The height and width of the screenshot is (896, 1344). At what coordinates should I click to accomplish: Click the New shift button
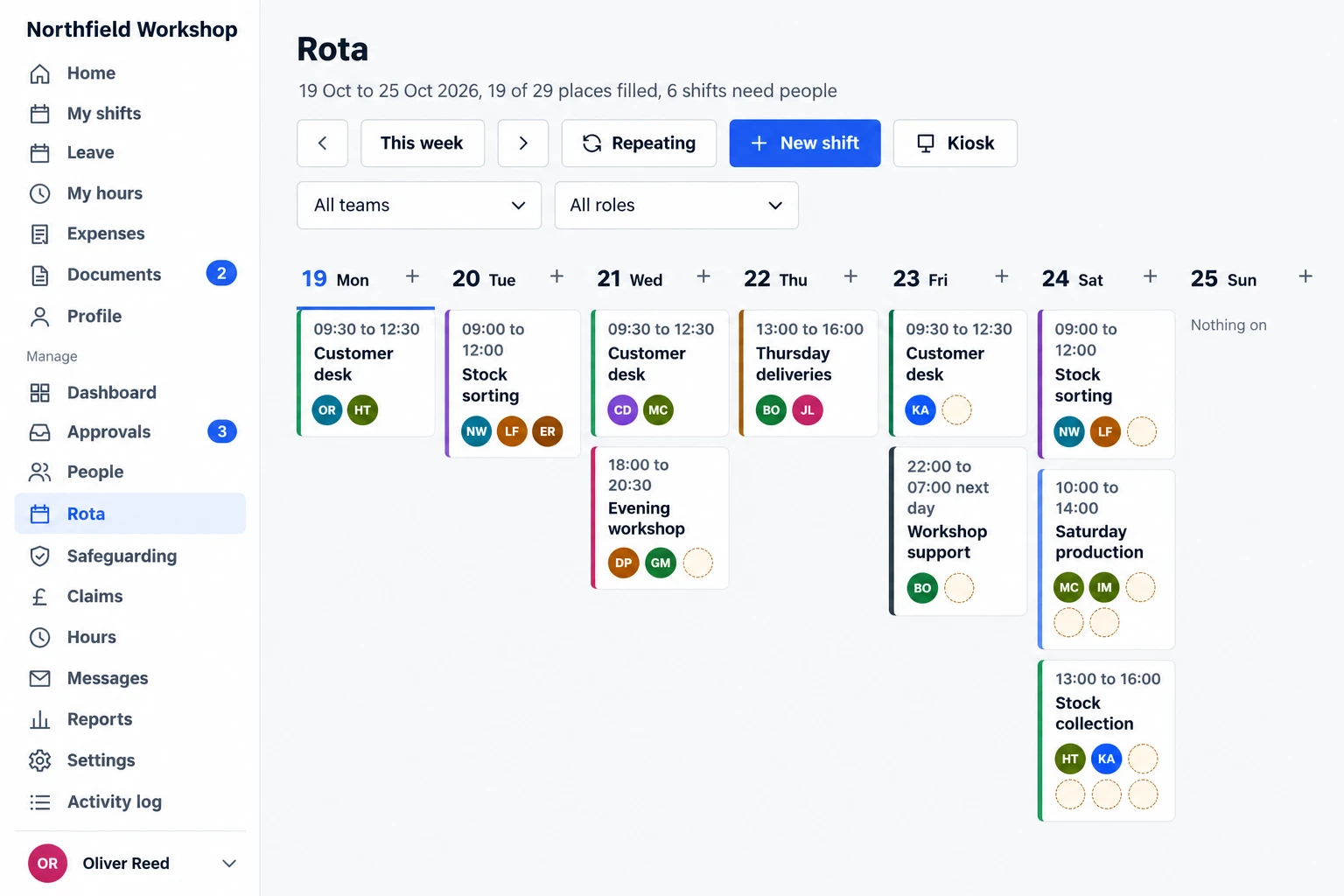click(805, 143)
